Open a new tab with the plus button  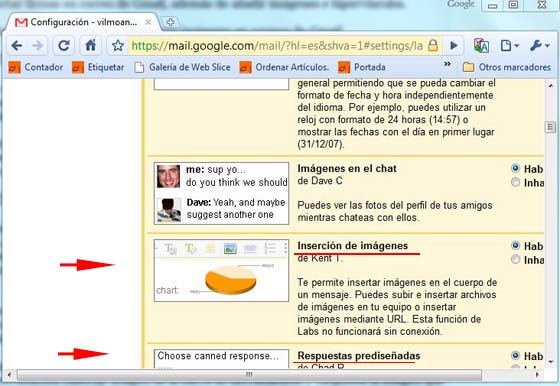[170, 22]
